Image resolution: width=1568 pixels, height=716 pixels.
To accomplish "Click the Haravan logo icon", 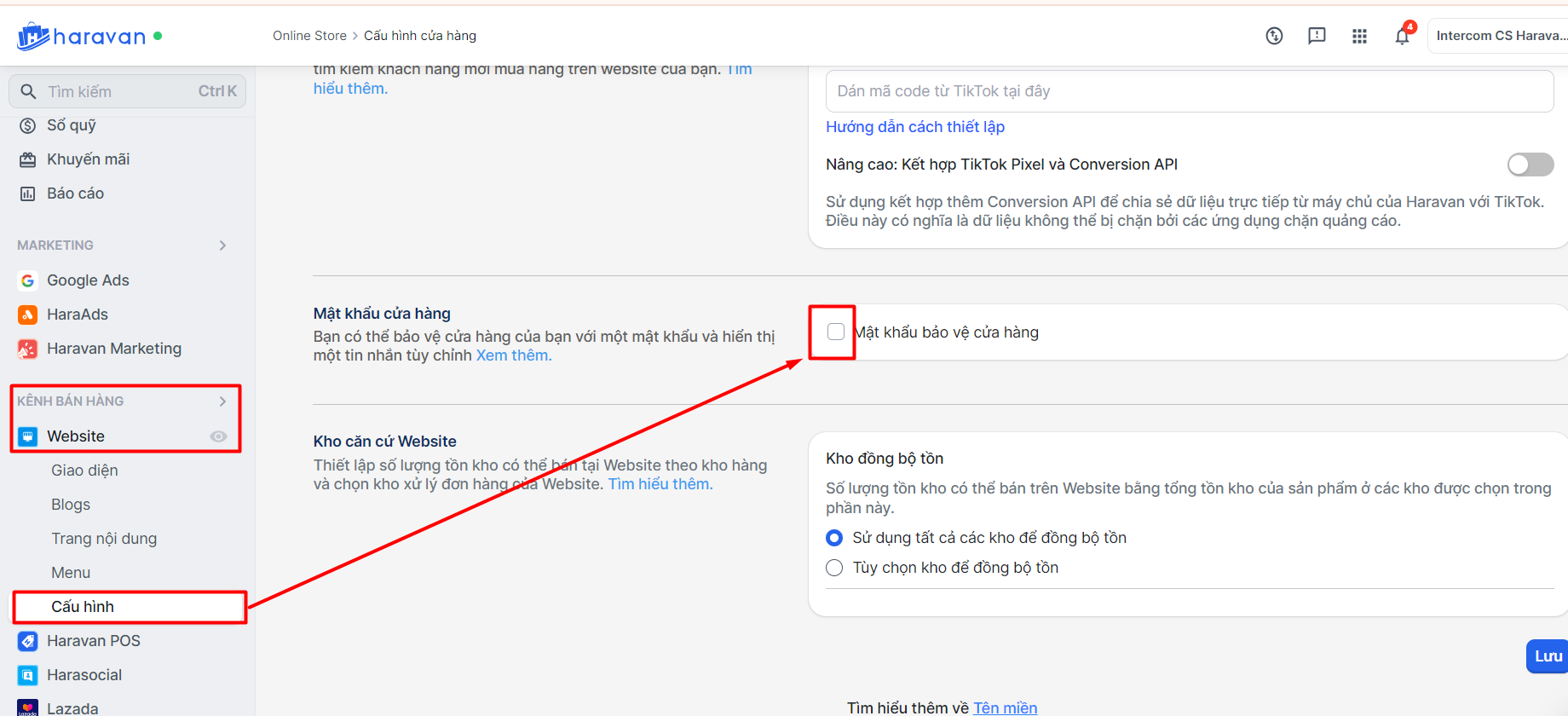I will pyautogui.click(x=34, y=36).
